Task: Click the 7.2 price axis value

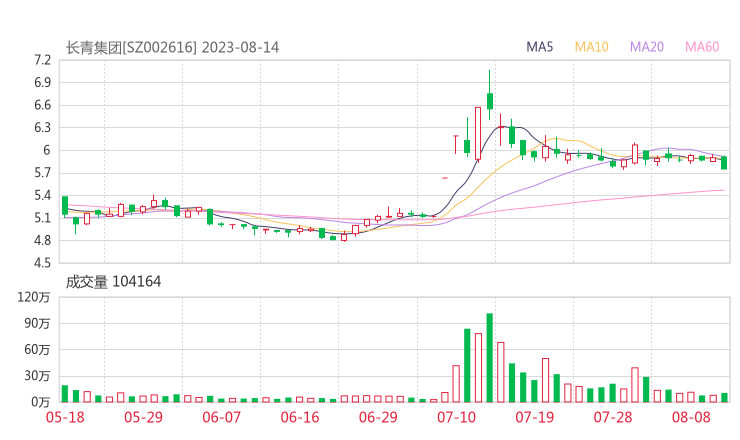Action: 42,60
